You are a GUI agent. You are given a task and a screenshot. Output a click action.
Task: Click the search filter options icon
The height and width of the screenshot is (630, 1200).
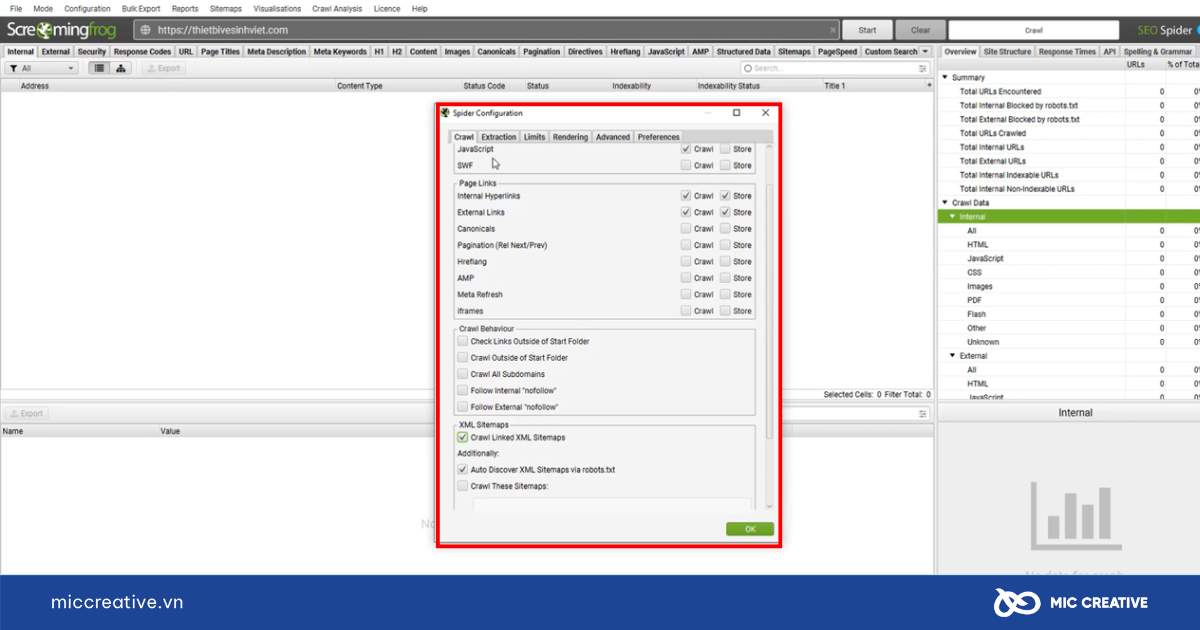[923, 68]
